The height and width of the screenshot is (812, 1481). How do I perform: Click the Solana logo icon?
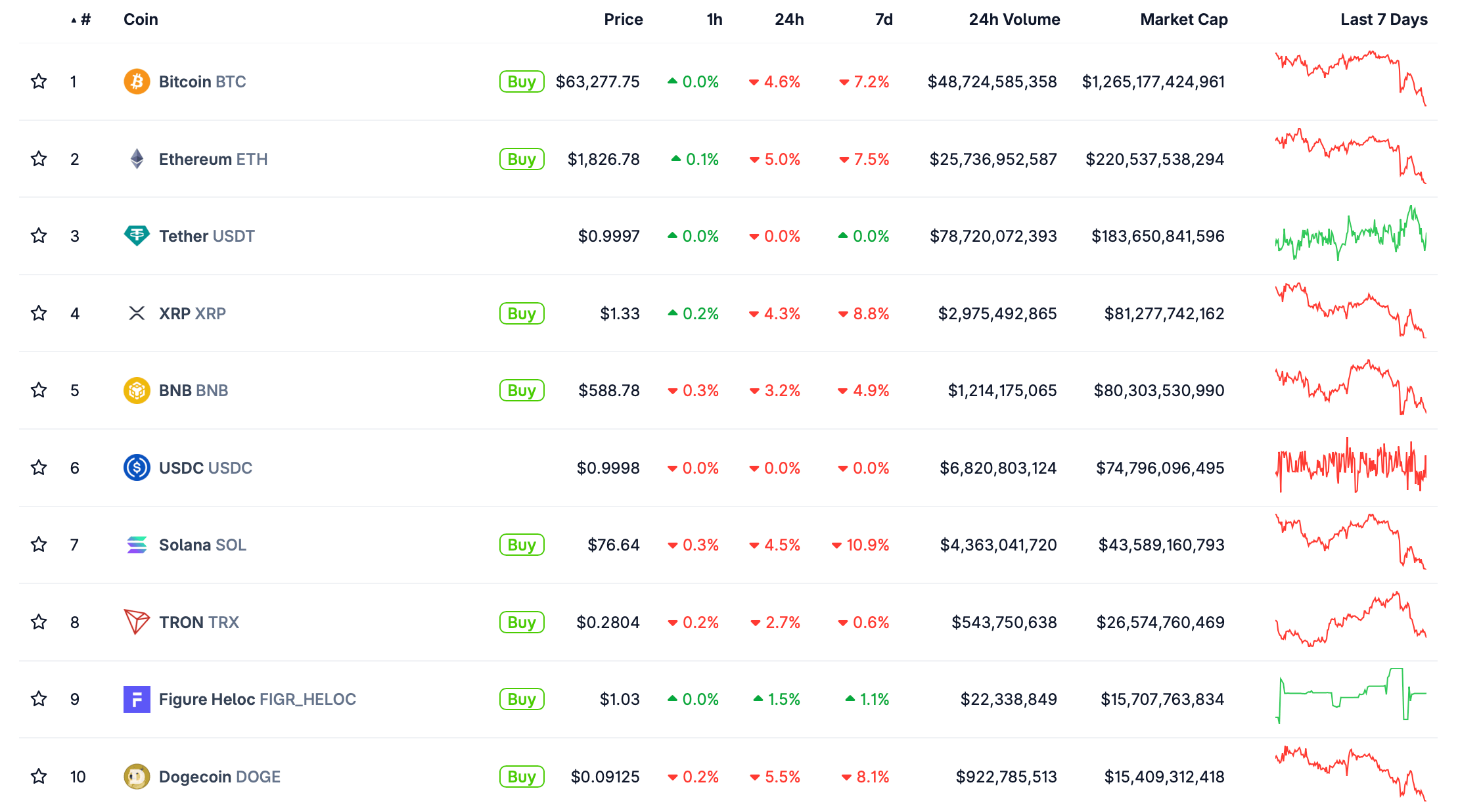coord(137,545)
